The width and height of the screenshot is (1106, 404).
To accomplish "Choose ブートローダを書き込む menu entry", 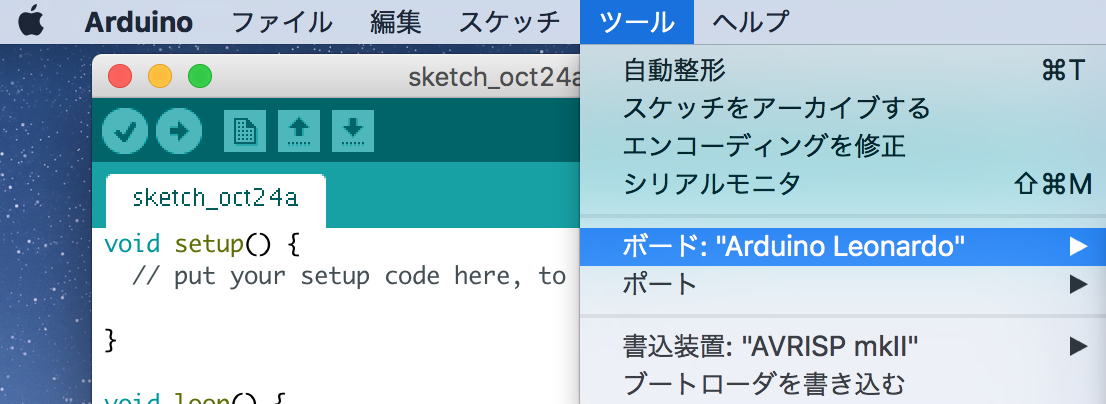I will pos(843,385).
